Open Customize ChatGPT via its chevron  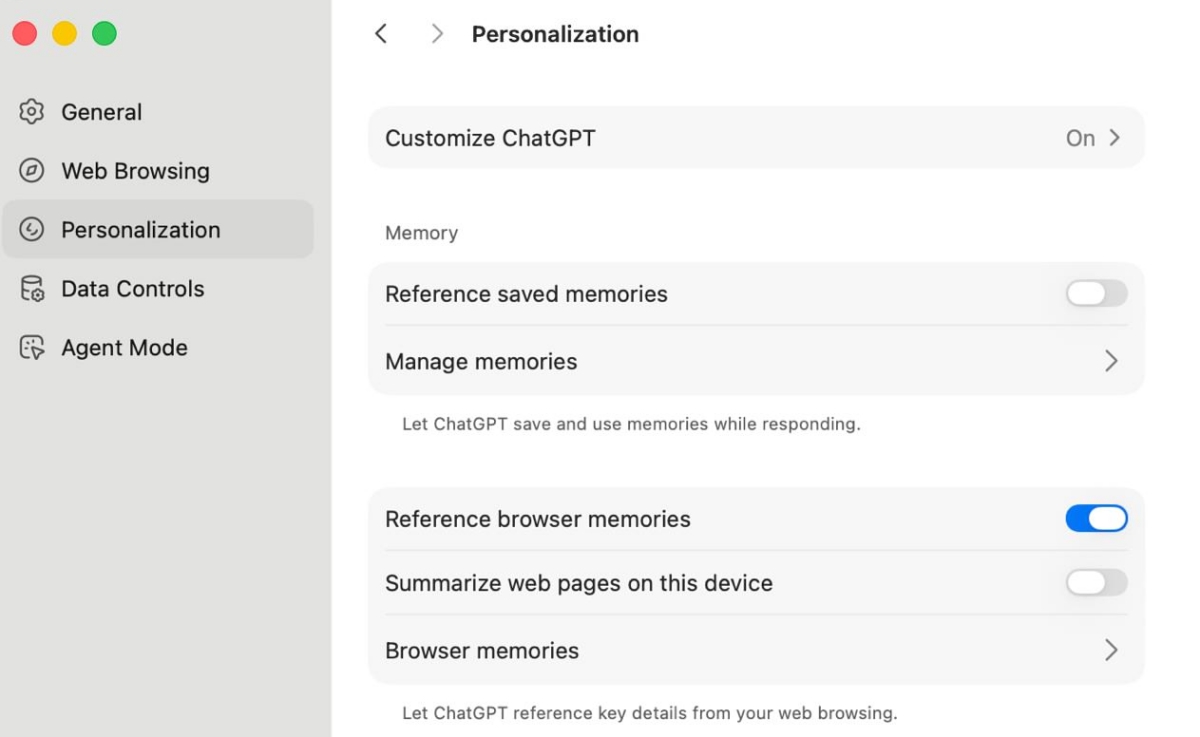(1114, 138)
